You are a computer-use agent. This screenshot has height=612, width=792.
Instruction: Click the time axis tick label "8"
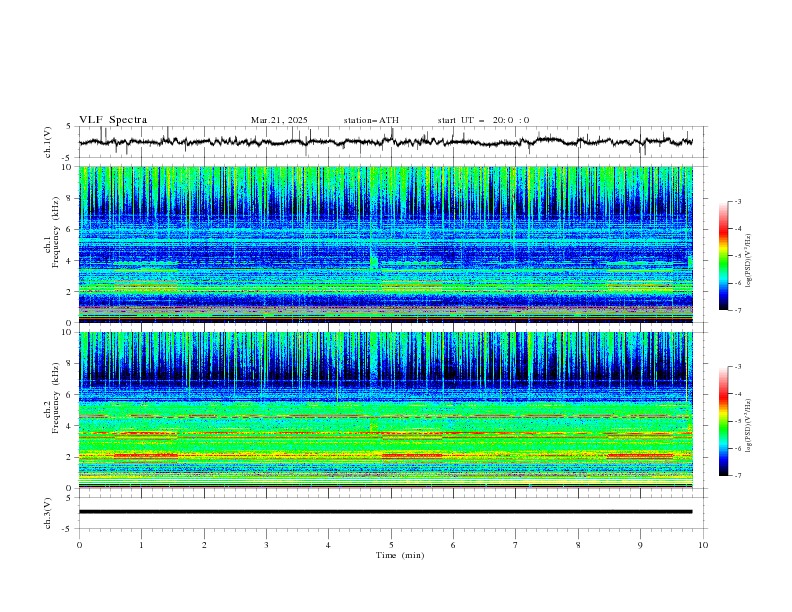578,545
